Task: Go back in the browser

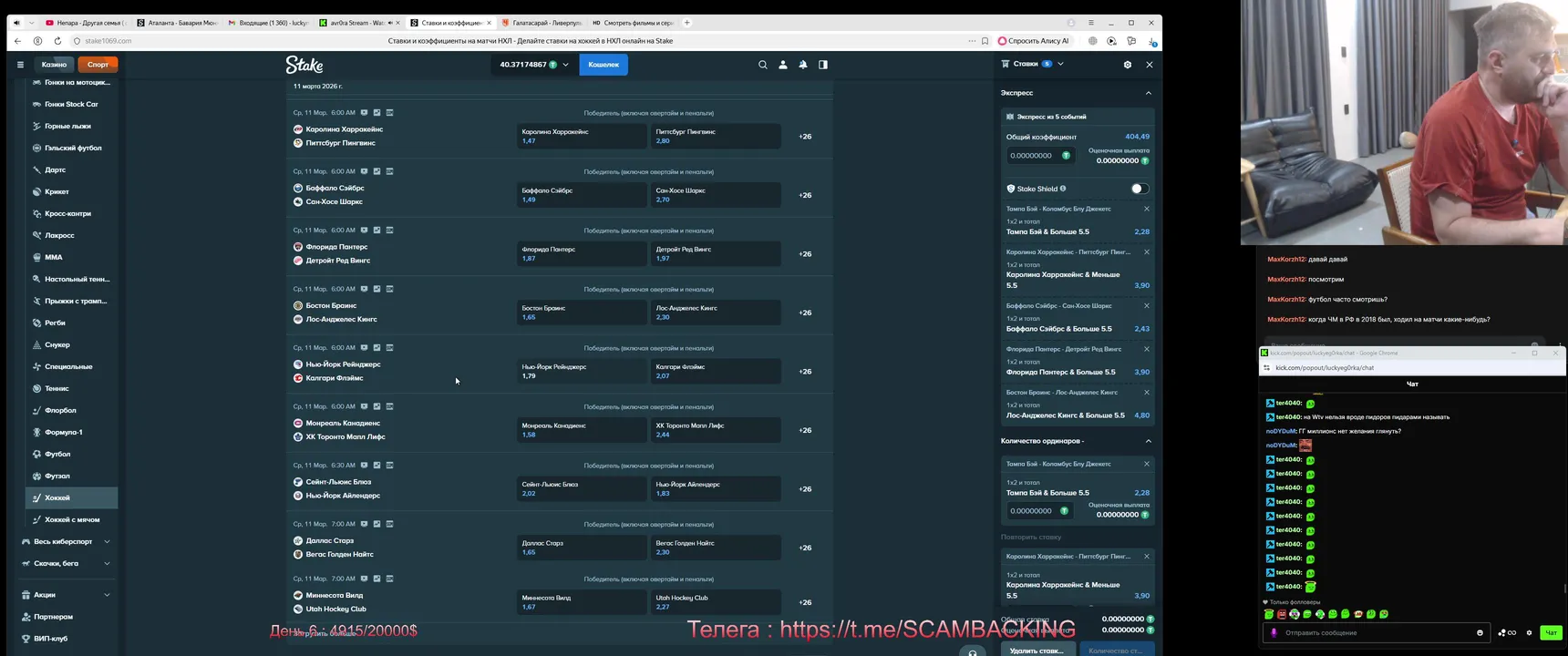Action: coord(18,41)
